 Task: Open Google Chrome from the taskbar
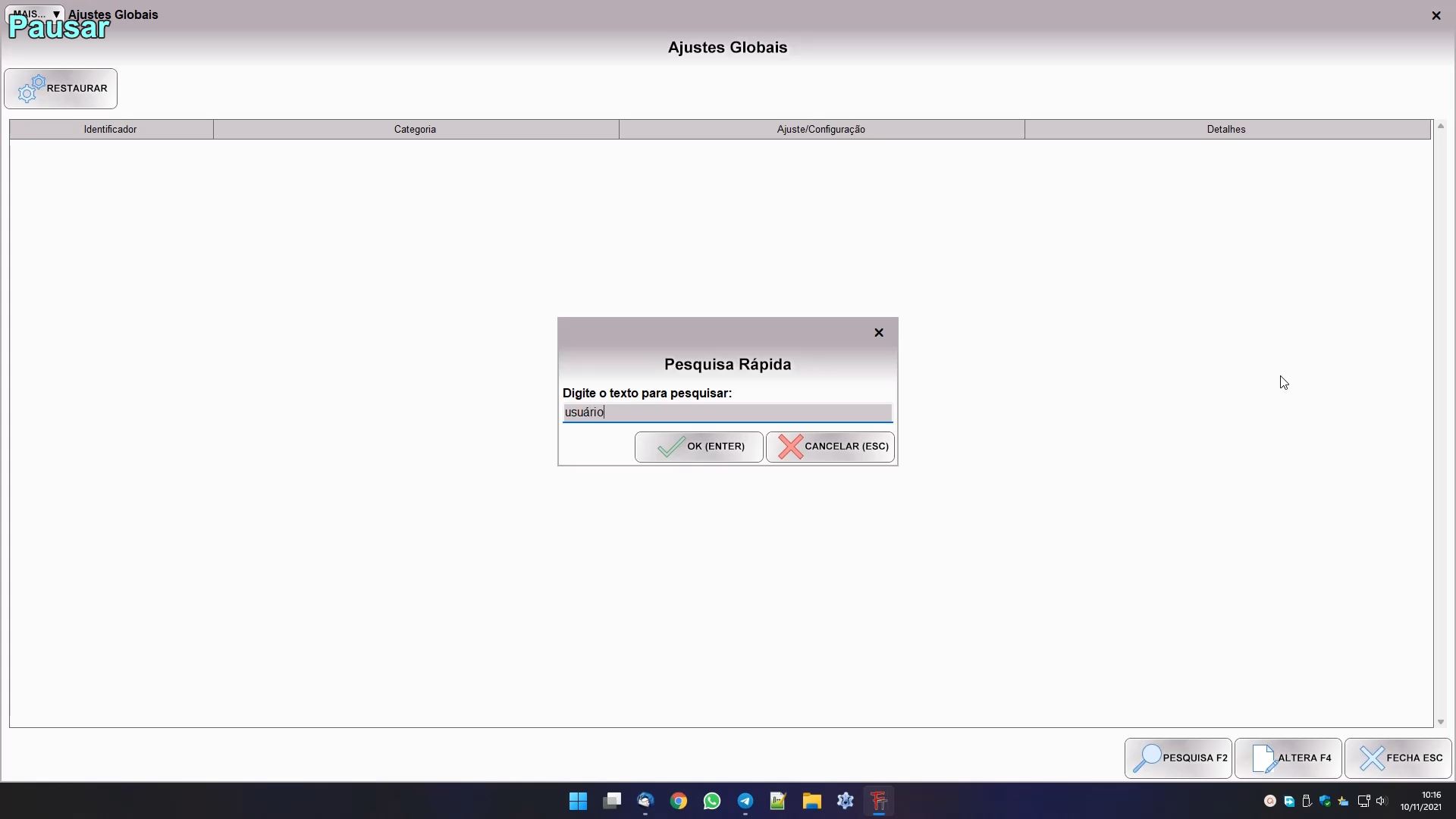click(x=678, y=801)
